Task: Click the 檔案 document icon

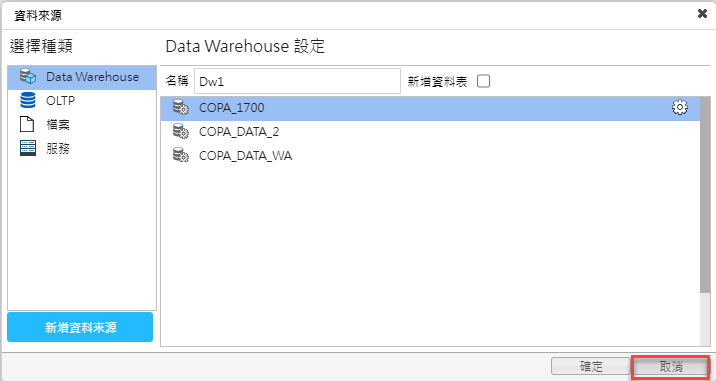Action: 28,124
